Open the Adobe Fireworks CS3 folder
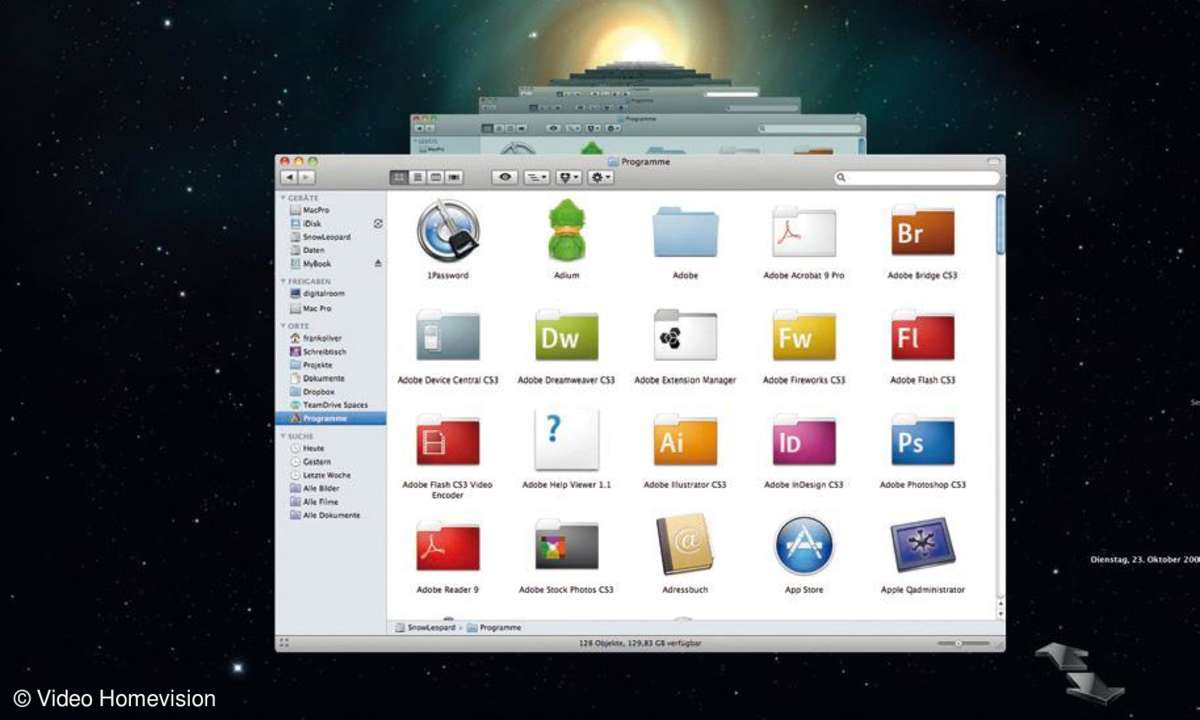The width and height of the screenshot is (1200, 720). point(804,336)
